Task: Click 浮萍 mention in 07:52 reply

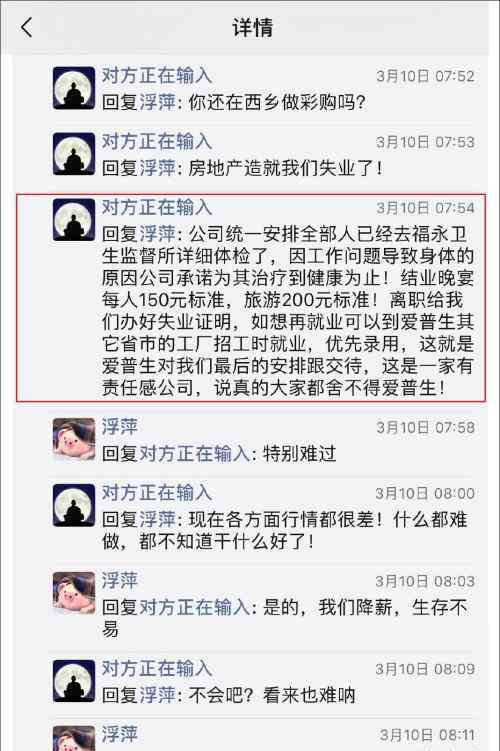Action: click(x=157, y=102)
